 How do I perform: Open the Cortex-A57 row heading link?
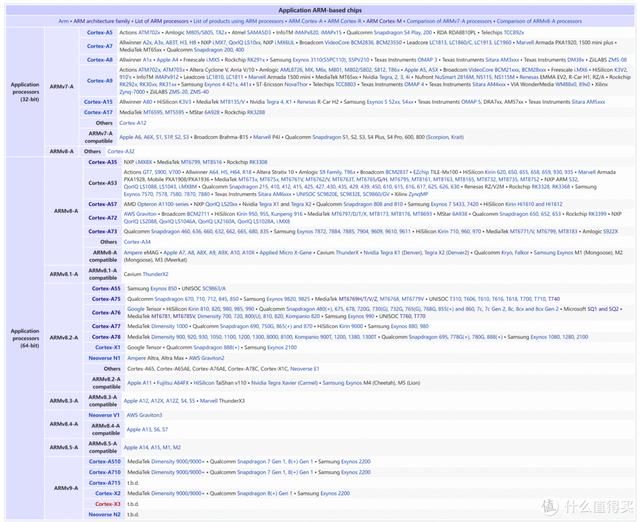click(102, 204)
